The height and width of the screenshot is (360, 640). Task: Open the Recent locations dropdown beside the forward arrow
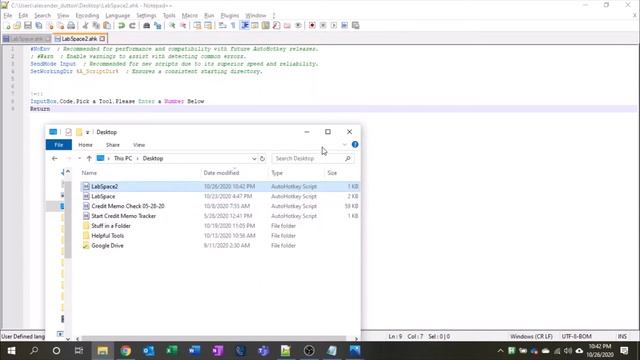click(x=80, y=158)
